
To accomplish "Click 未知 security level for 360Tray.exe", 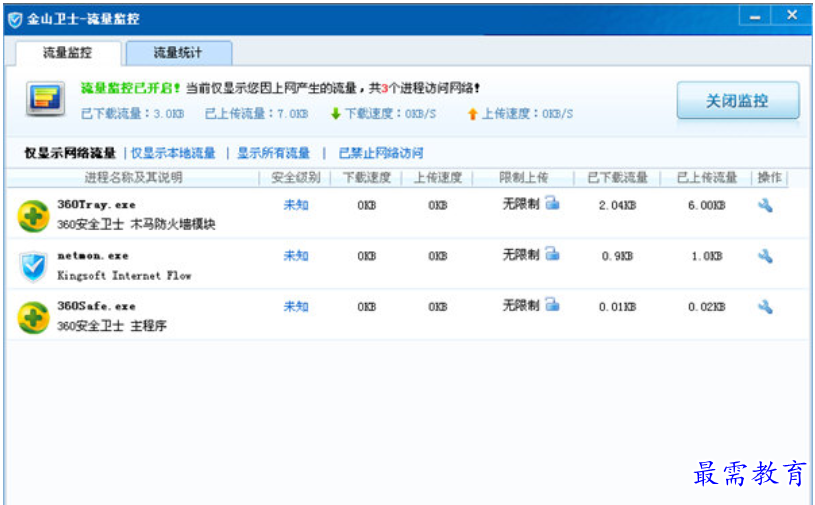I will click(x=296, y=205).
